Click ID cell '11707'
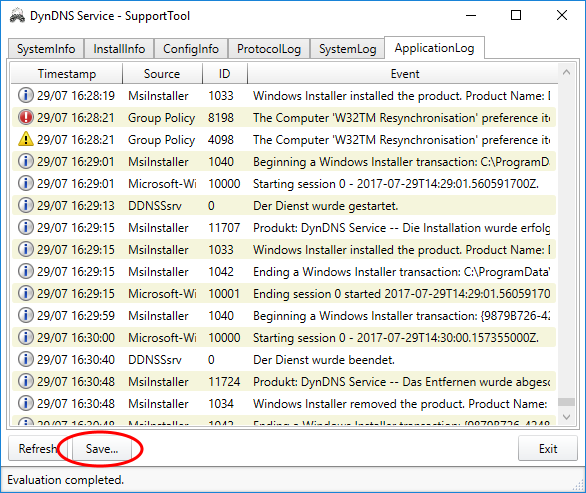586x493 pixels. point(224,228)
